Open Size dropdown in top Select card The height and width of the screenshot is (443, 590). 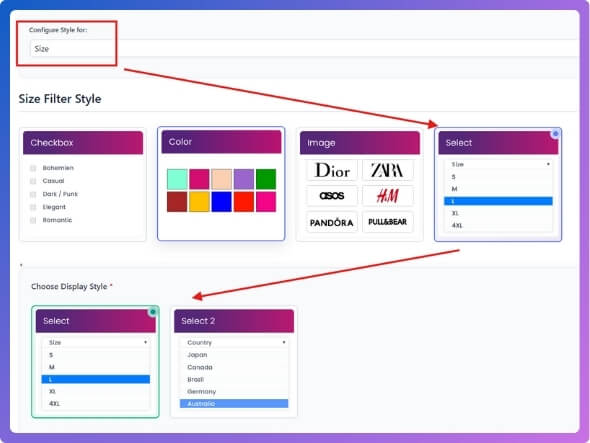point(498,164)
